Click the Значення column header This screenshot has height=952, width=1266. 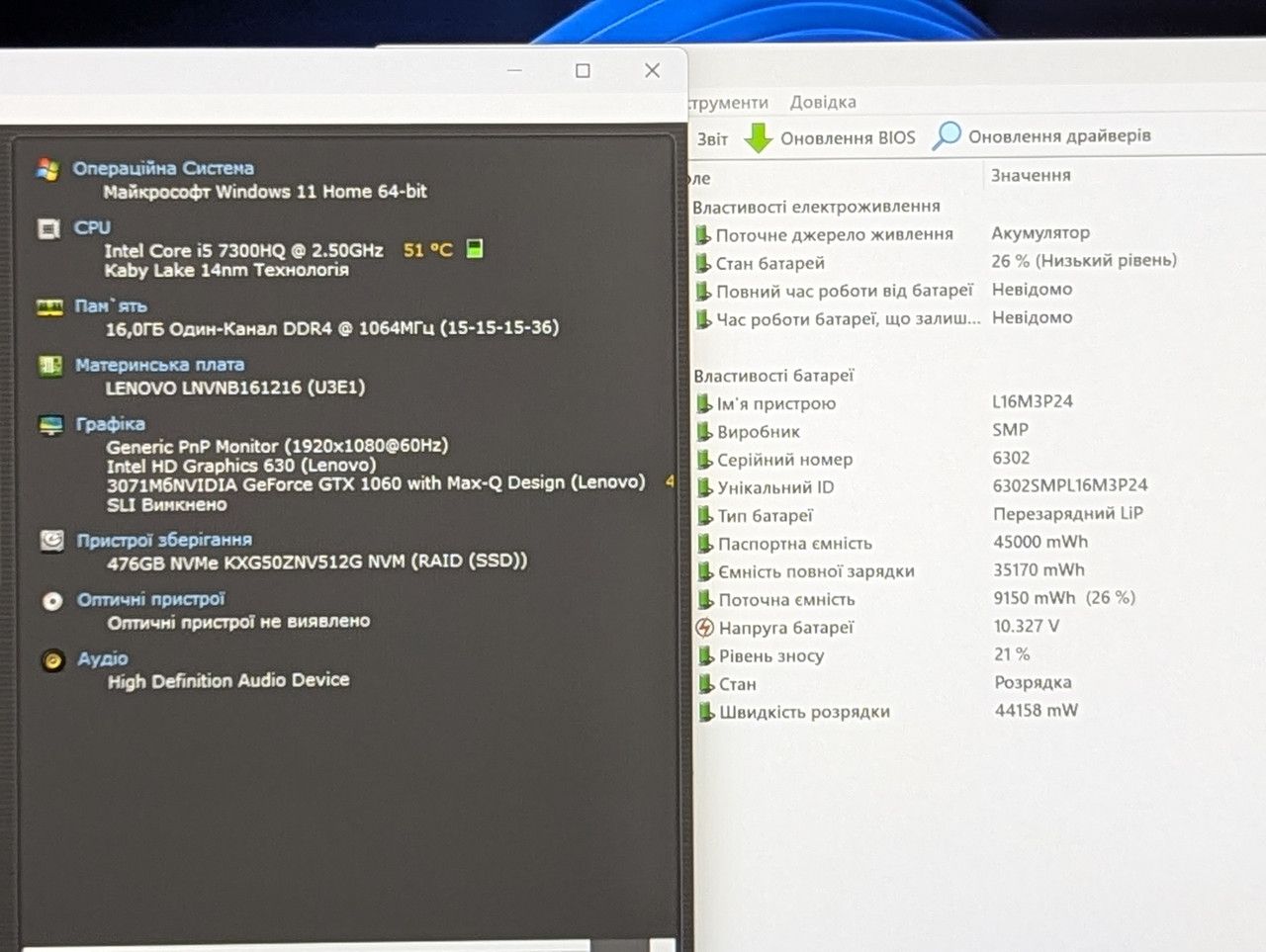(1031, 175)
